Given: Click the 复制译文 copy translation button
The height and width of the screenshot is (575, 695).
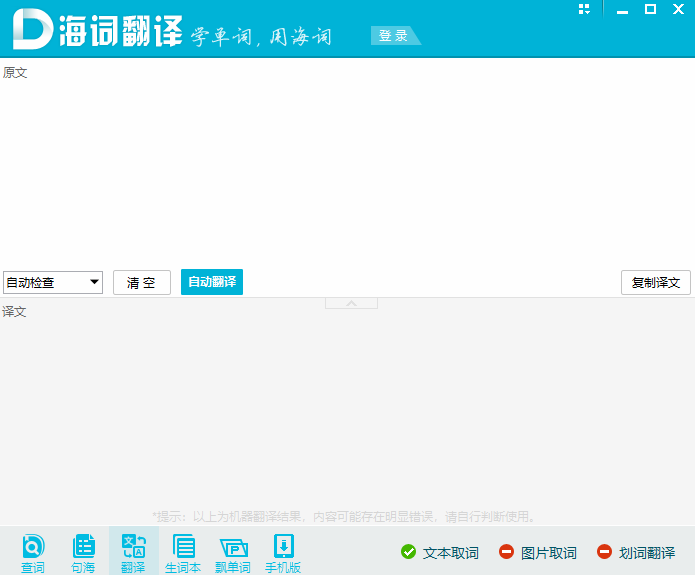Looking at the screenshot, I should [656, 282].
